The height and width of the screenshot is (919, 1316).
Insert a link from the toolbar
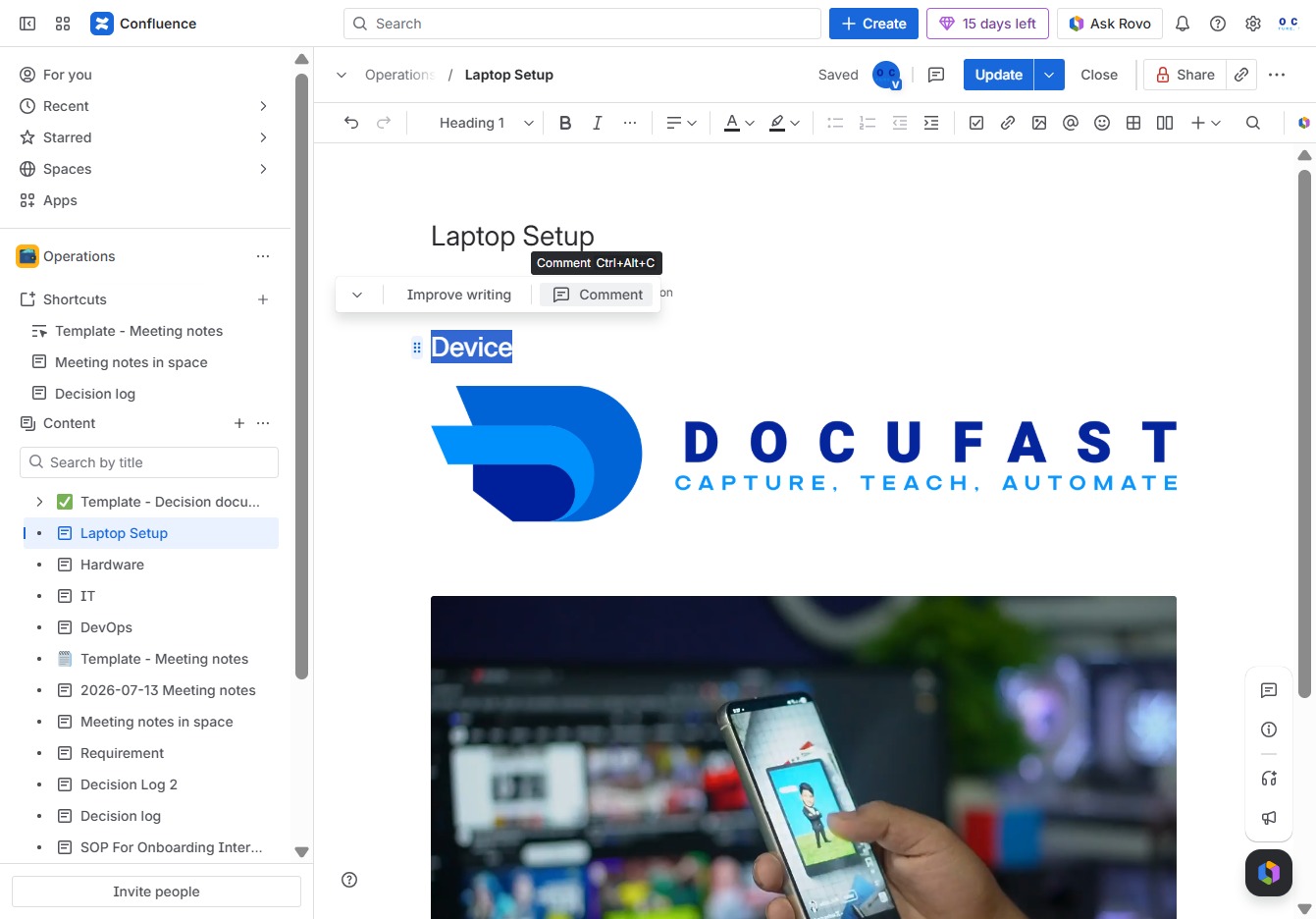click(x=1008, y=123)
